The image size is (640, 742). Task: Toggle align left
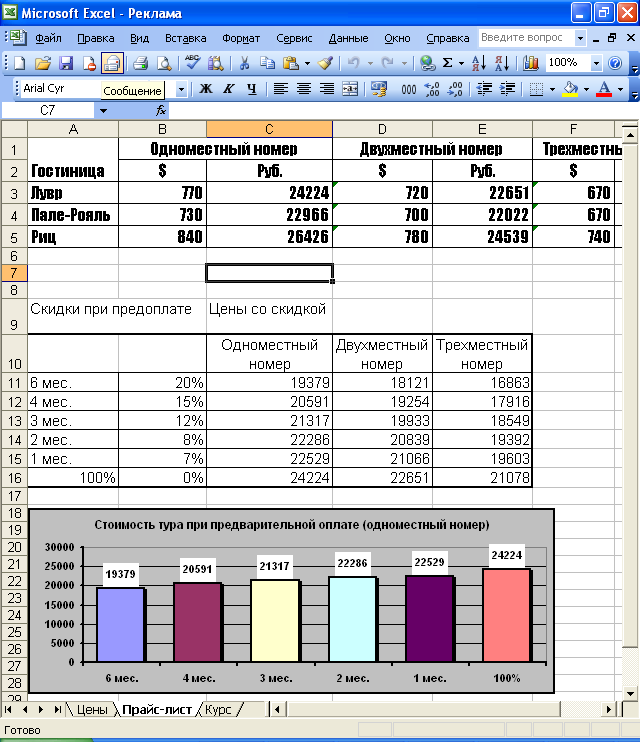280,88
